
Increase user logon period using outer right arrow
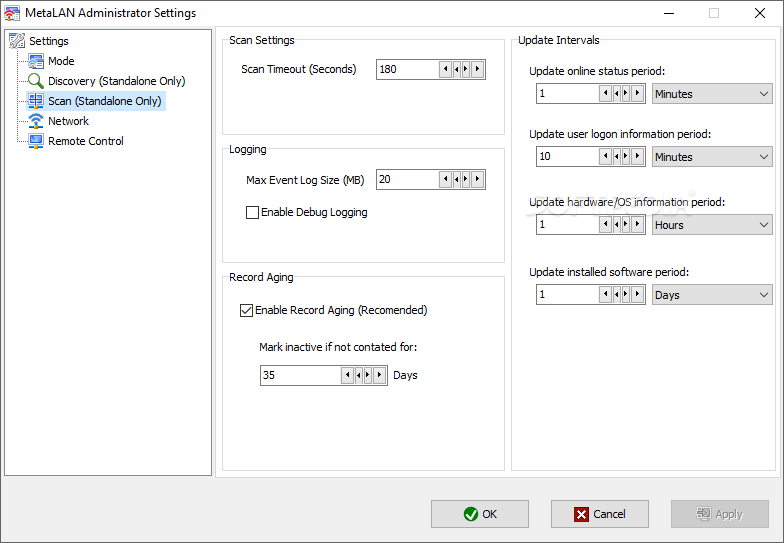click(x=638, y=156)
